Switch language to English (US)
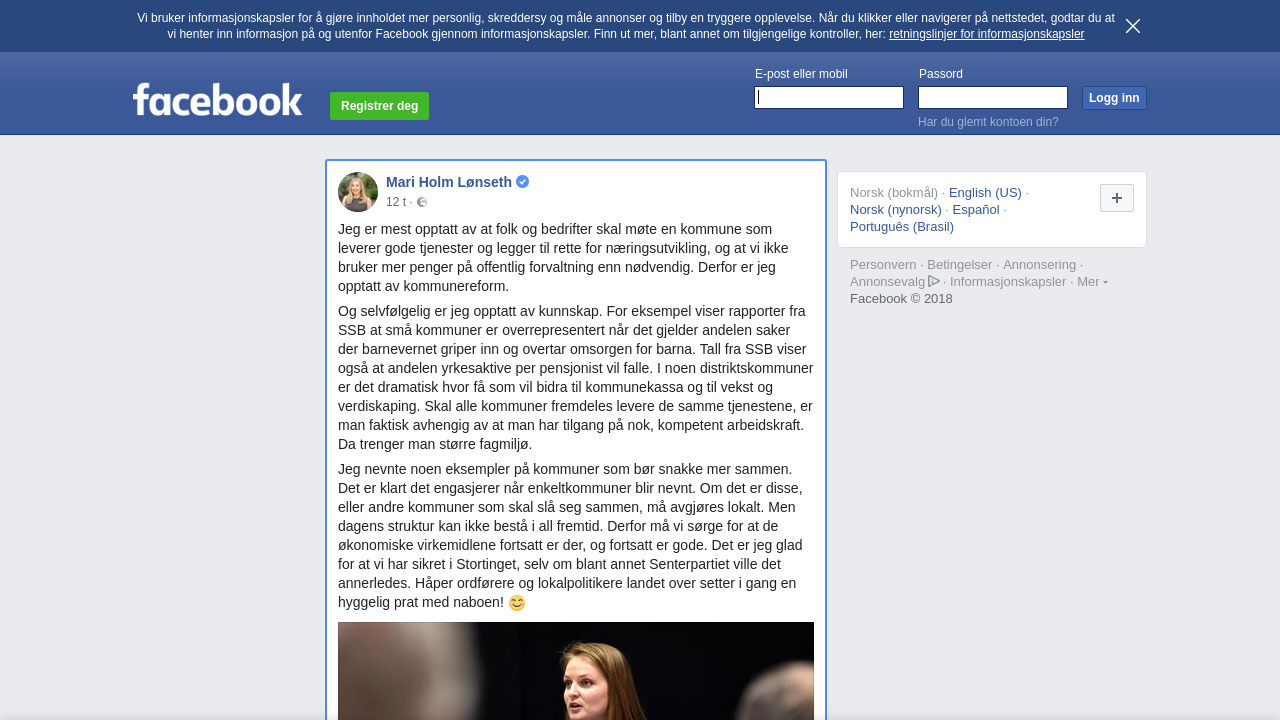Viewport: 1280px width, 720px height. point(985,193)
